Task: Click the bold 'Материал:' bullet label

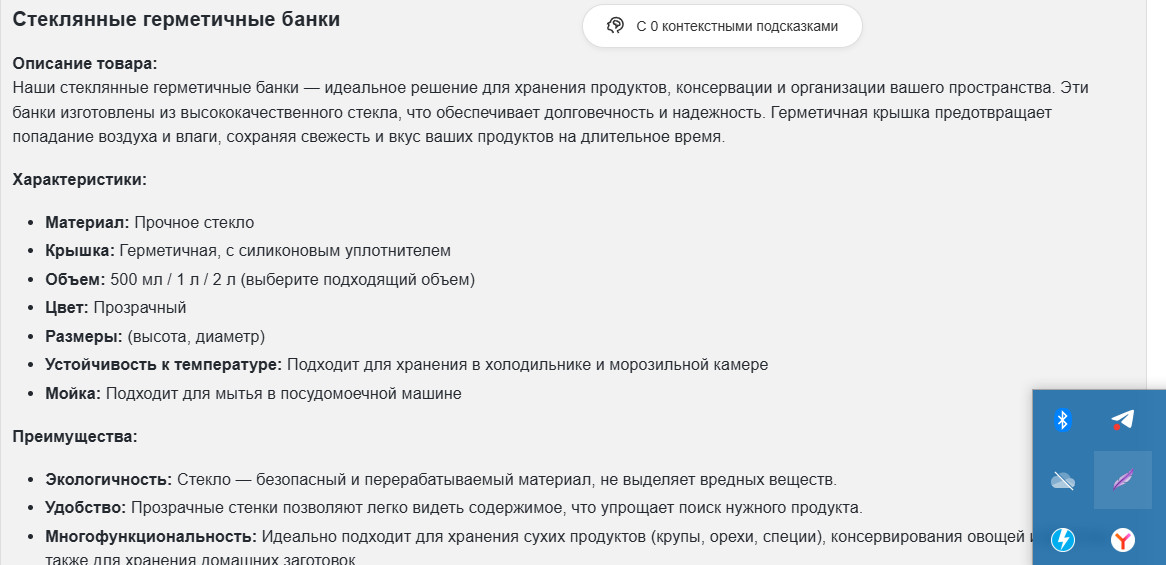Action: point(87,222)
